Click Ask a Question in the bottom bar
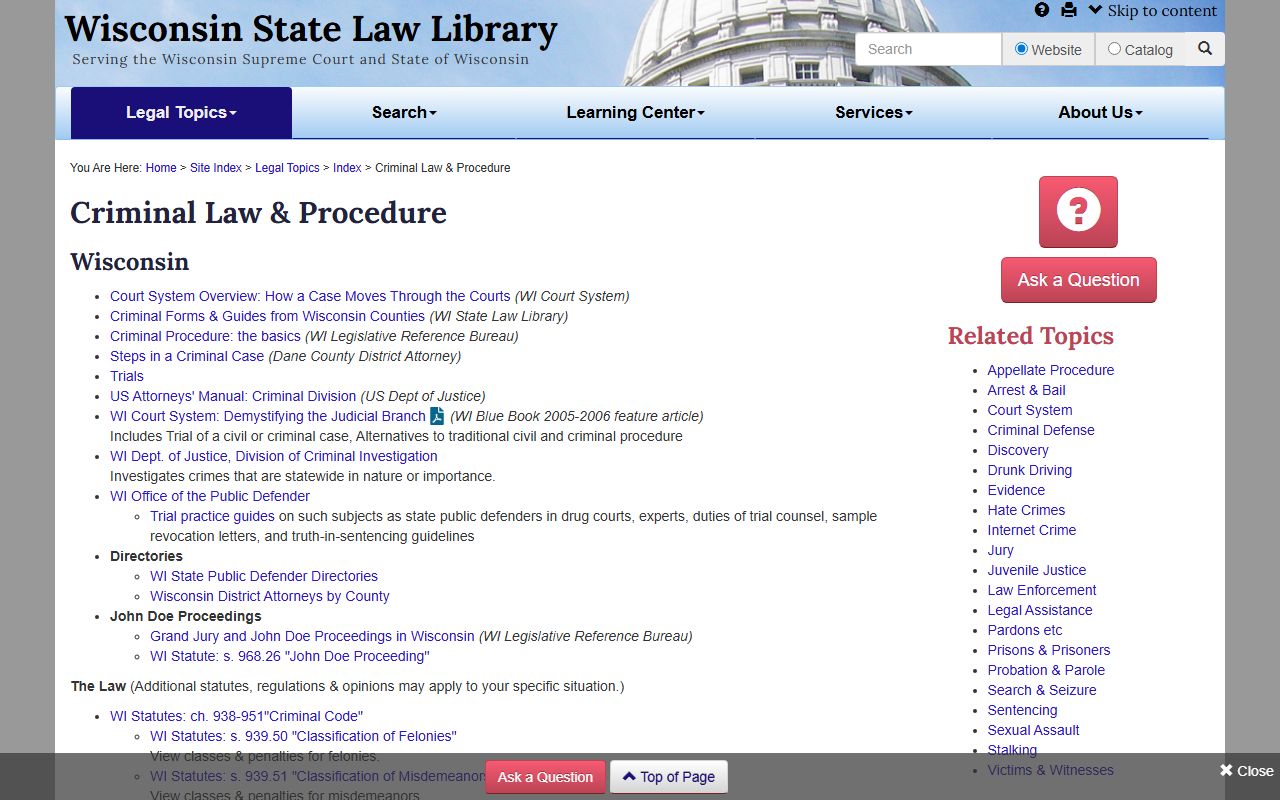Image resolution: width=1280 pixels, height=800 pixels. 545,777
